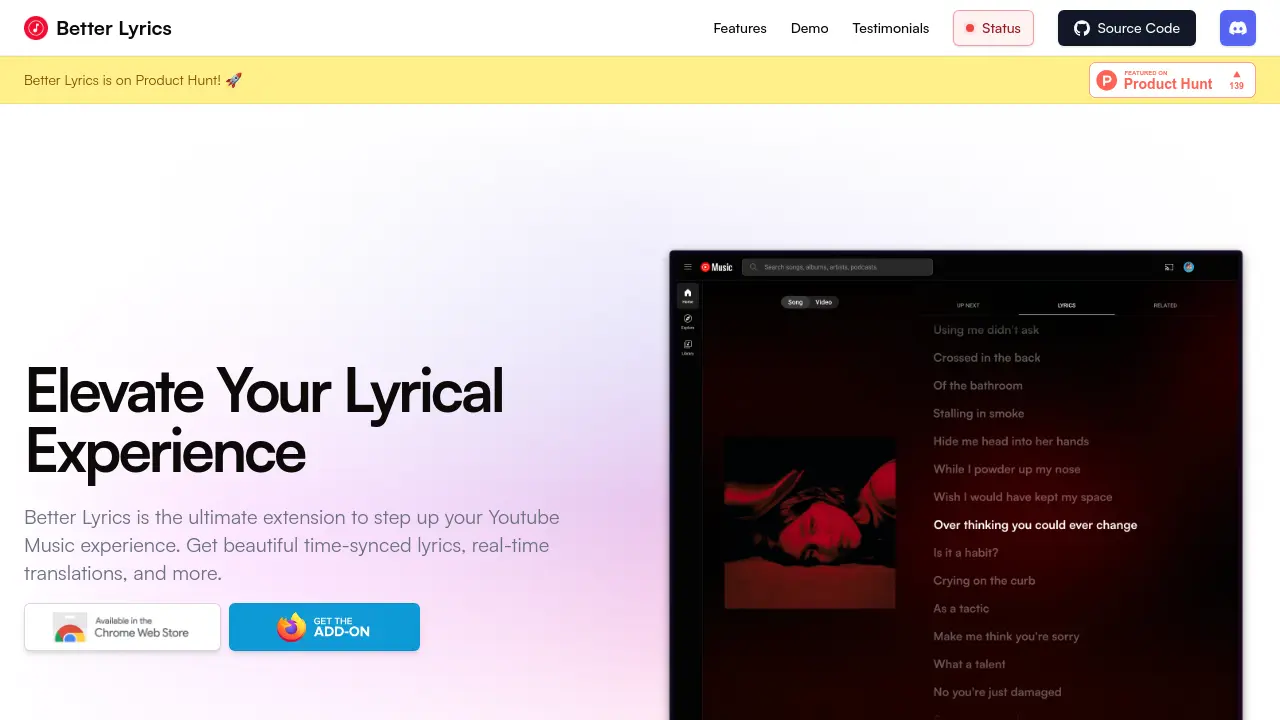Click lyric line 'Is it a habit?'
The image size is (1280, 720).
(x=966, y=553)
